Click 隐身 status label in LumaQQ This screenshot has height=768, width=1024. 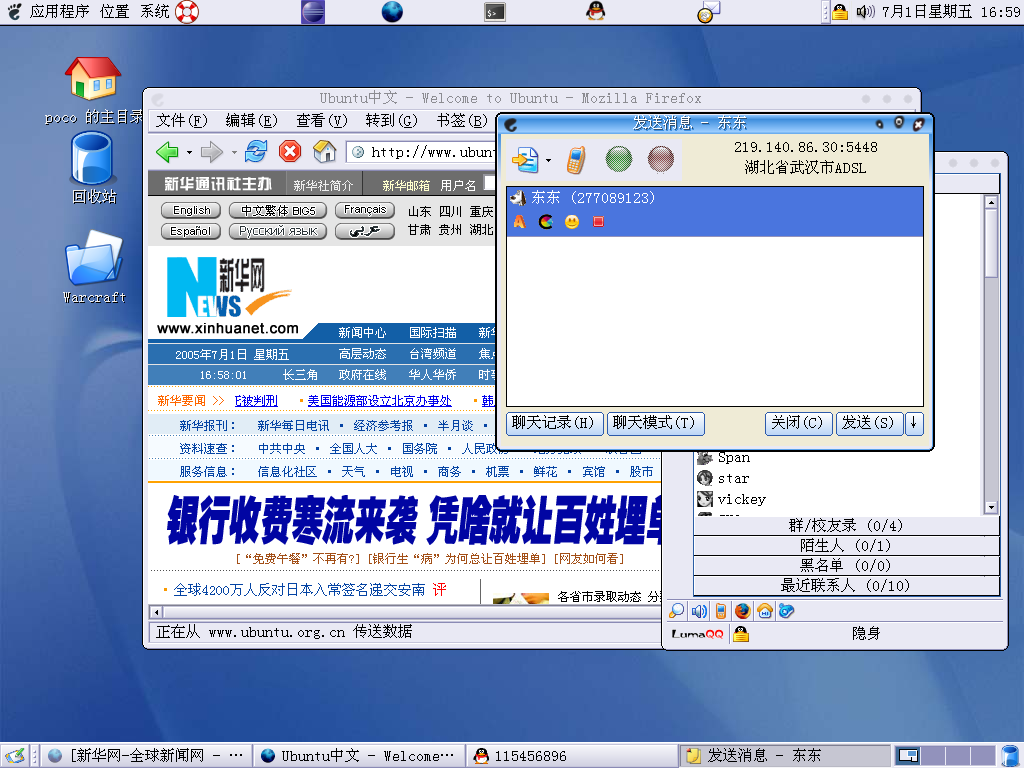(866, 633)
